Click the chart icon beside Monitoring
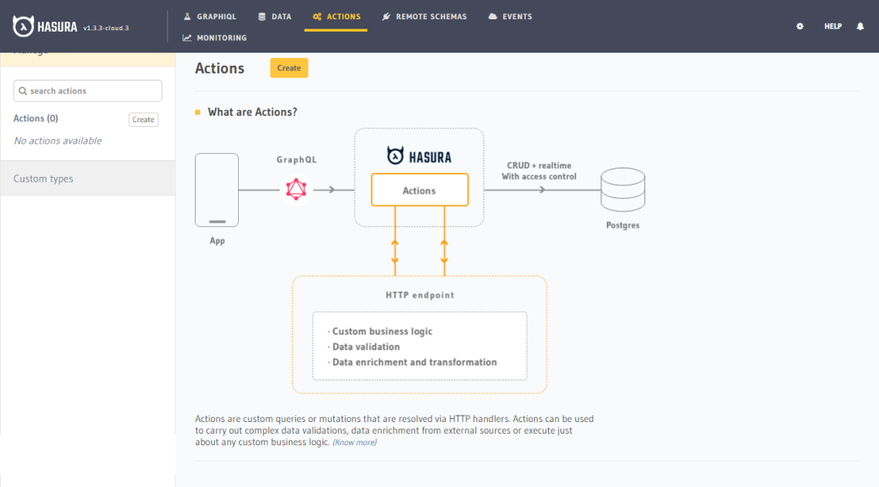 tap(187, 38)
